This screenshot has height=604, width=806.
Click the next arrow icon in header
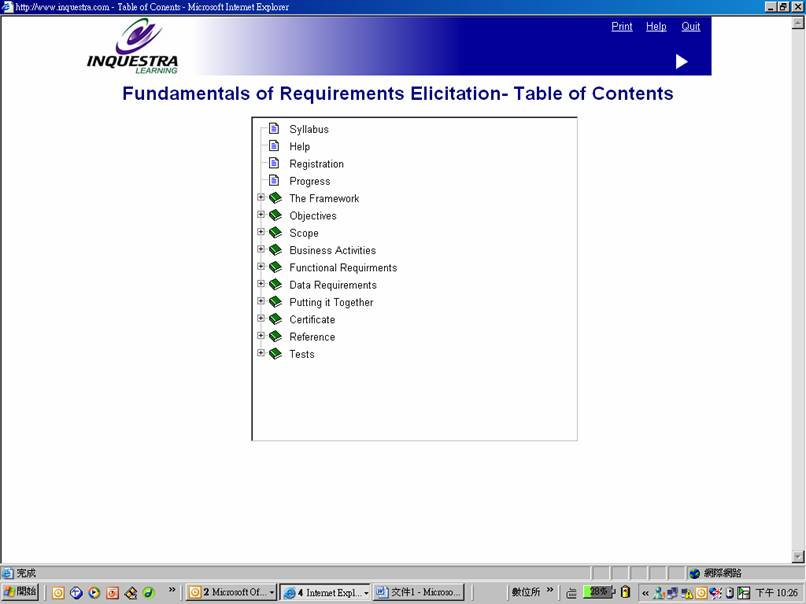(681, 62)
